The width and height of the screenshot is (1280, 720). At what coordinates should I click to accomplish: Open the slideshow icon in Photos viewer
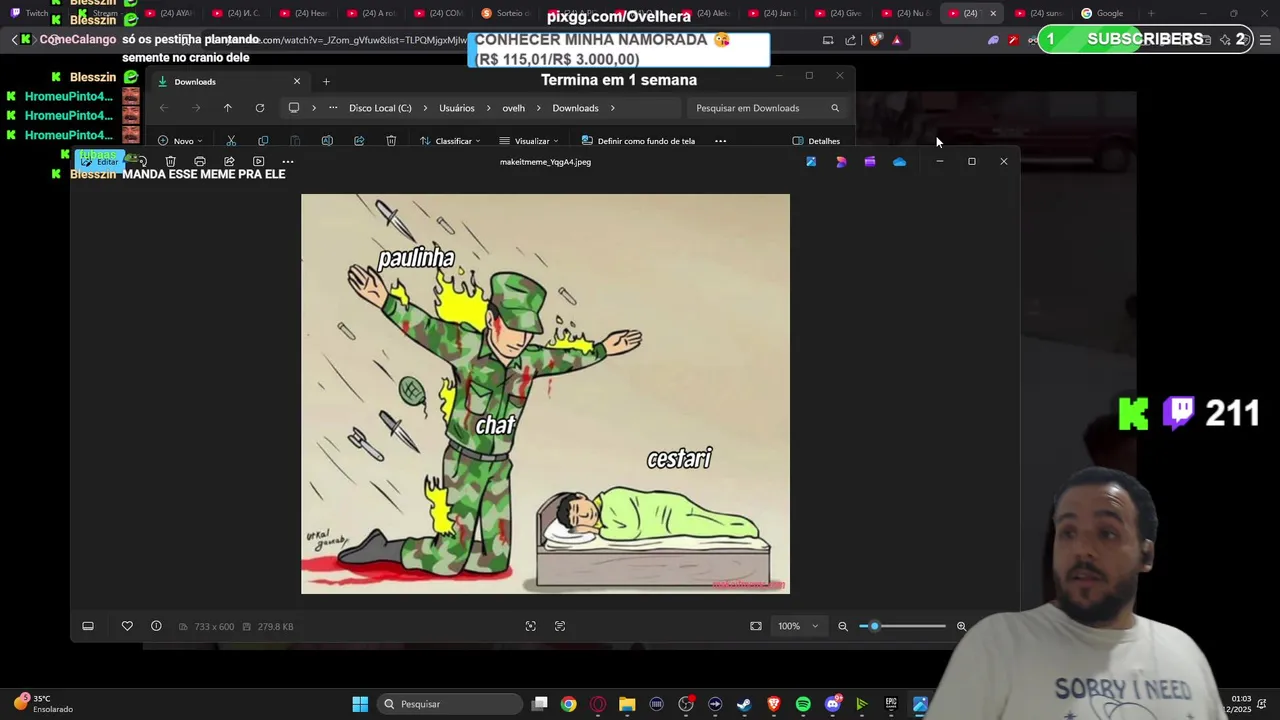pyautogui.click(x=258, y=161)
